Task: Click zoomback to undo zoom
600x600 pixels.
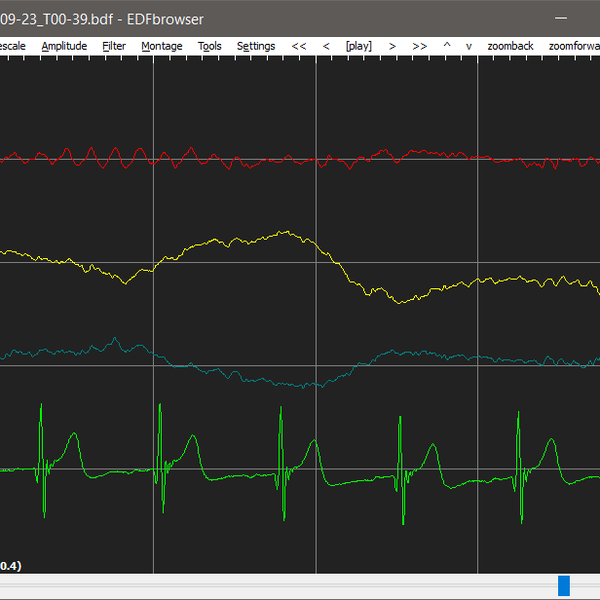Action: click(x=510, y=46)
